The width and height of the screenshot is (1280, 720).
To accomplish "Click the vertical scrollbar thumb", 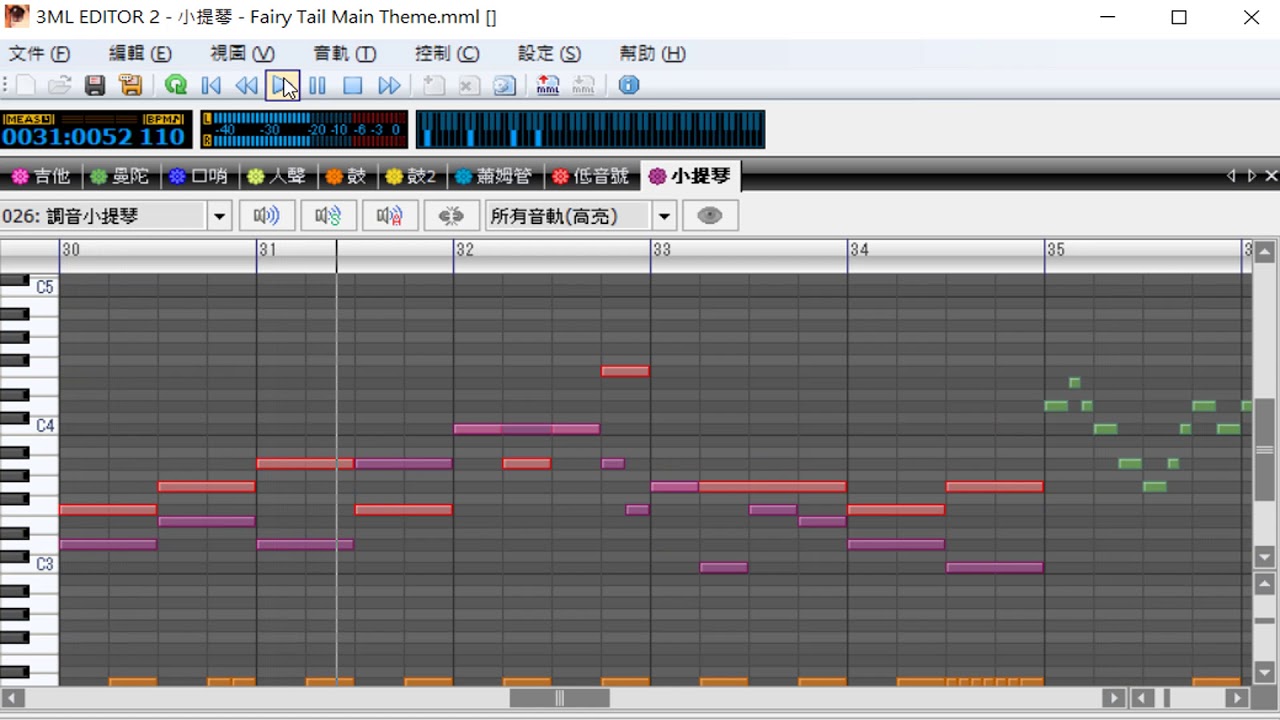I will (x=1264, y=450).
